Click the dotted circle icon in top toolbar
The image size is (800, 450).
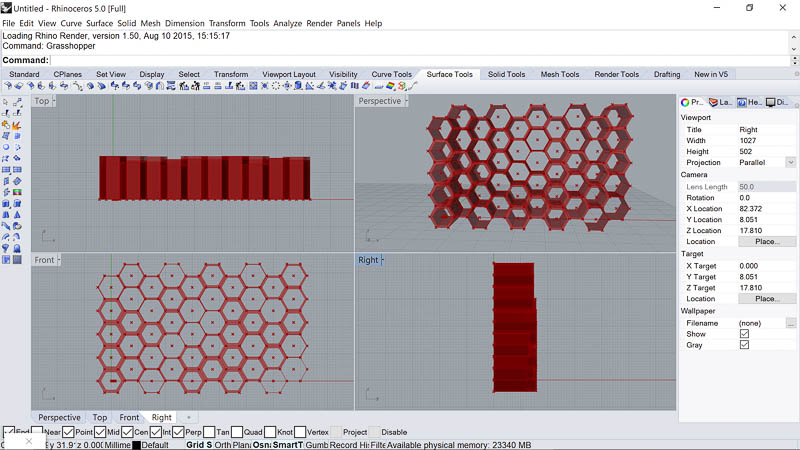coord(276,86)
